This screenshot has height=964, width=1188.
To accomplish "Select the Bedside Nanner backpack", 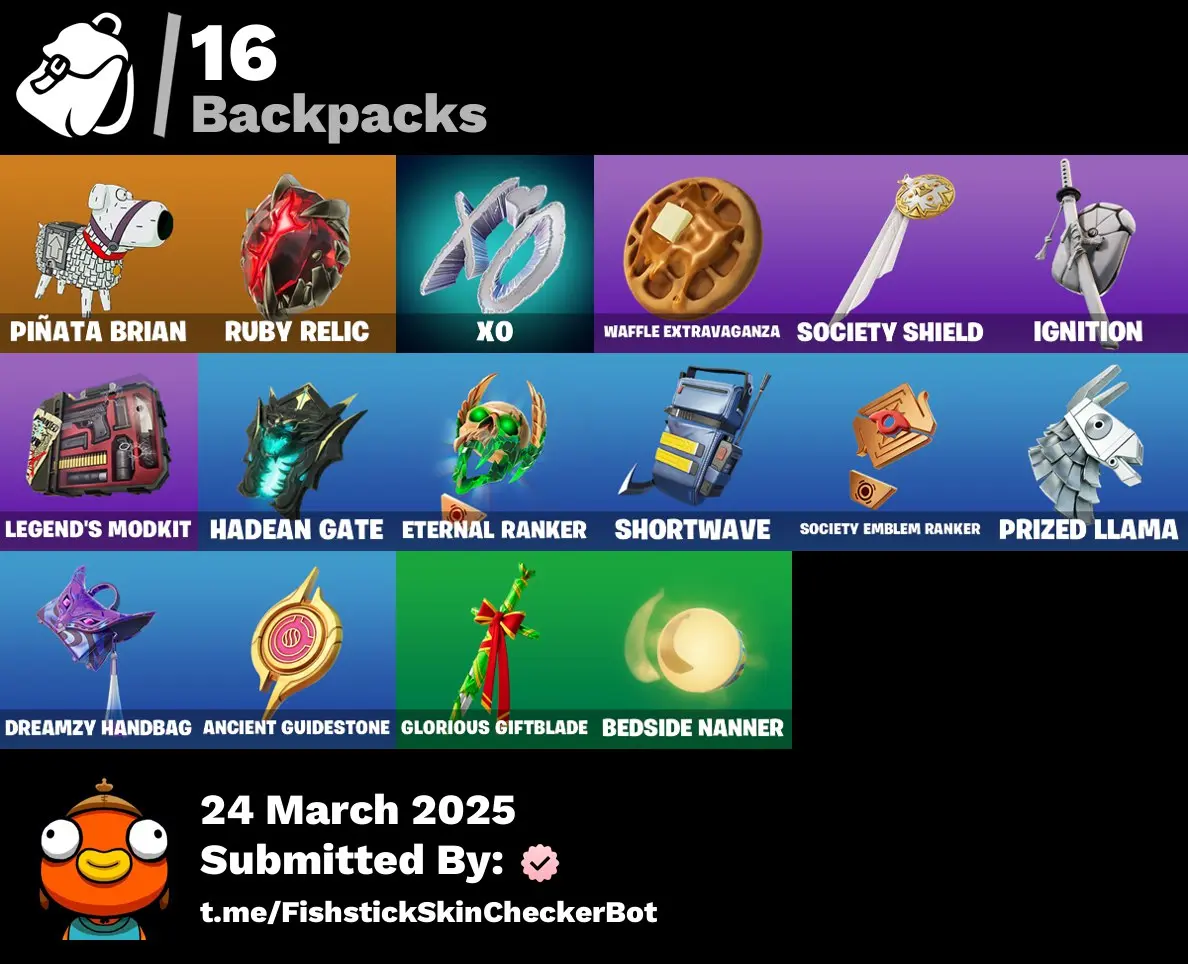I will (692, 649).
